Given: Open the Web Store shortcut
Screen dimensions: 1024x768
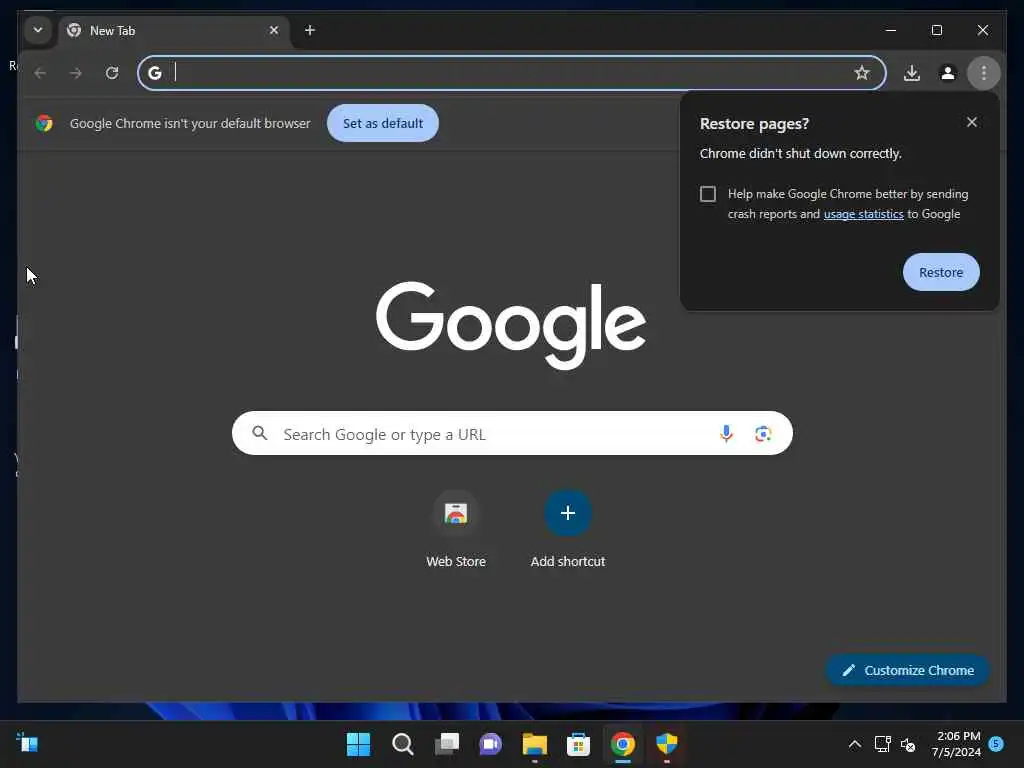Looking at the screenshot, I should [456, 513].
